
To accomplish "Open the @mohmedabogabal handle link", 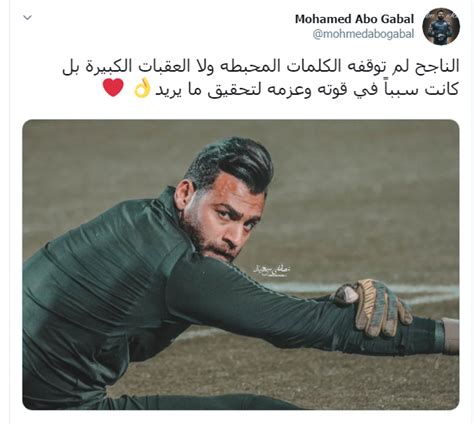I will coord(363,34).
